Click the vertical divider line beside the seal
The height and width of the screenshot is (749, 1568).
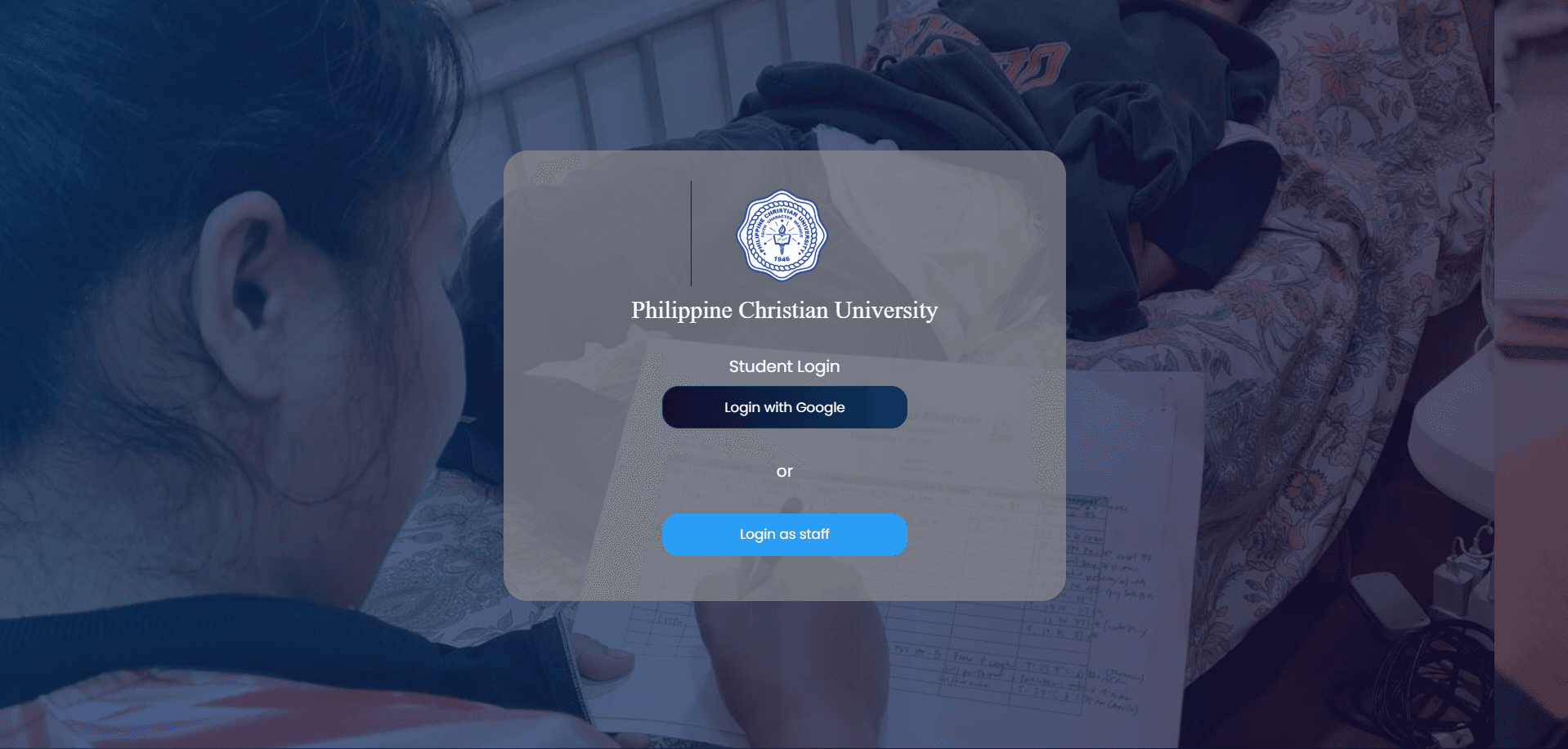click(x=691, y=233)
